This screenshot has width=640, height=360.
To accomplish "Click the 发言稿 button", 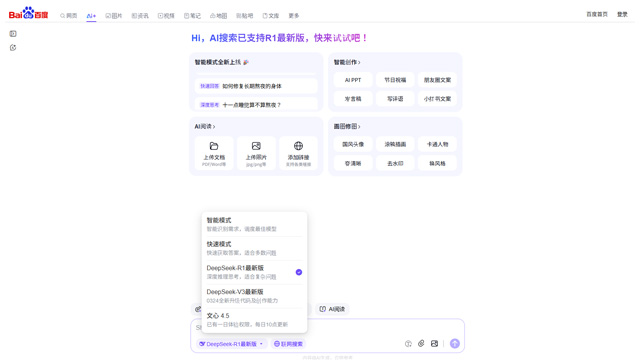I will 353,99.
